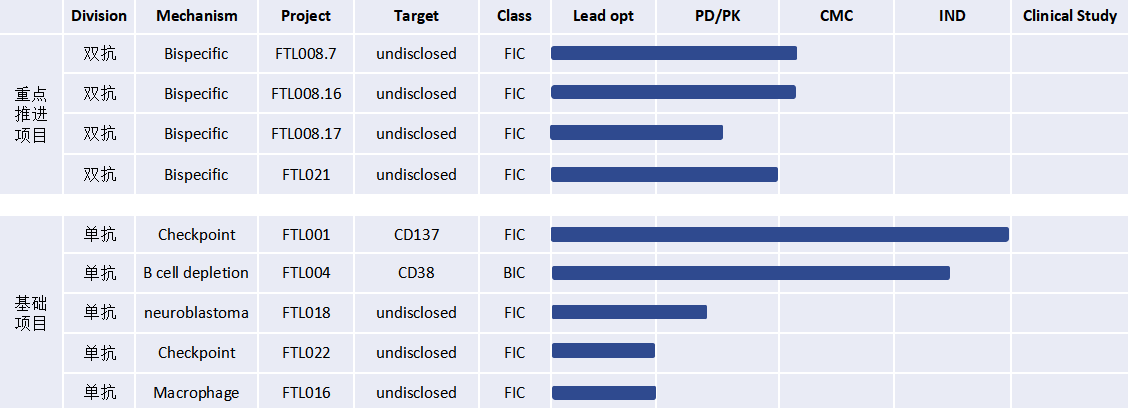
Task: Click the BIC class cell
Action: pos(514,273)
